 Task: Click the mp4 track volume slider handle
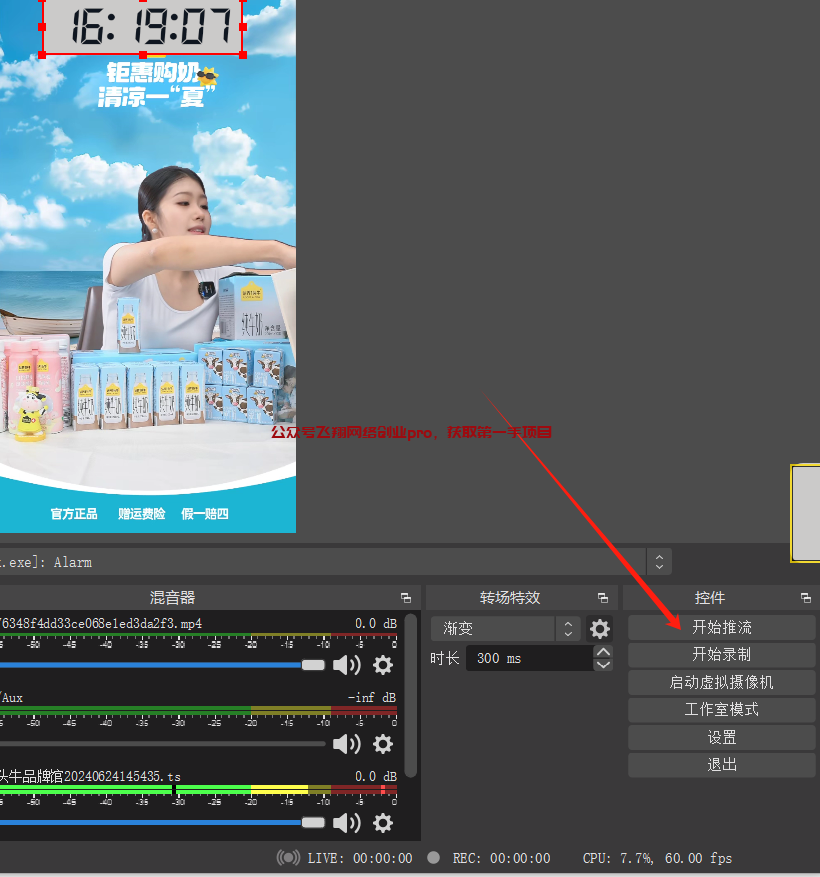(x=313, y=665)
